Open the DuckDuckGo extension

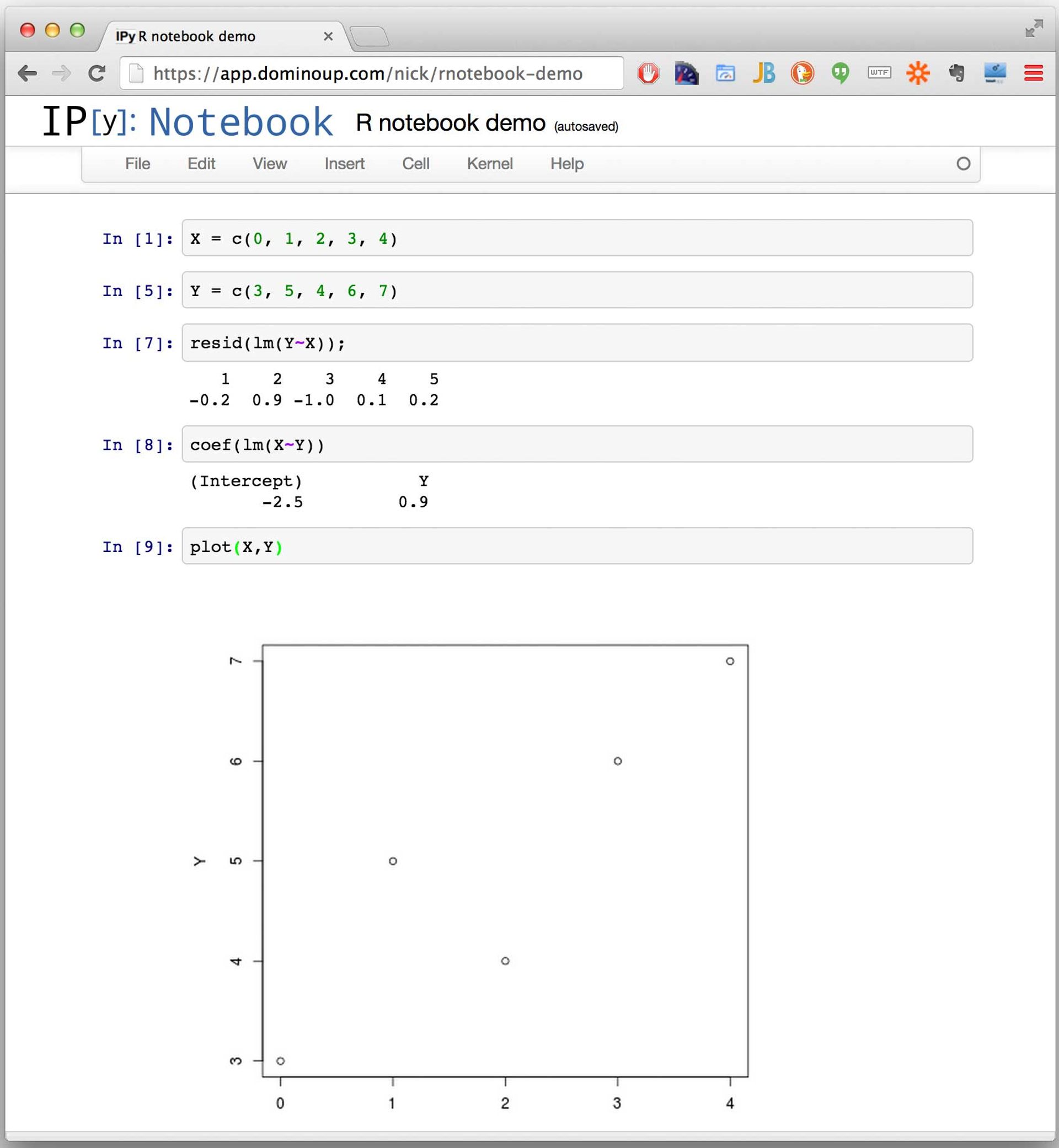(x=803, y=73)
